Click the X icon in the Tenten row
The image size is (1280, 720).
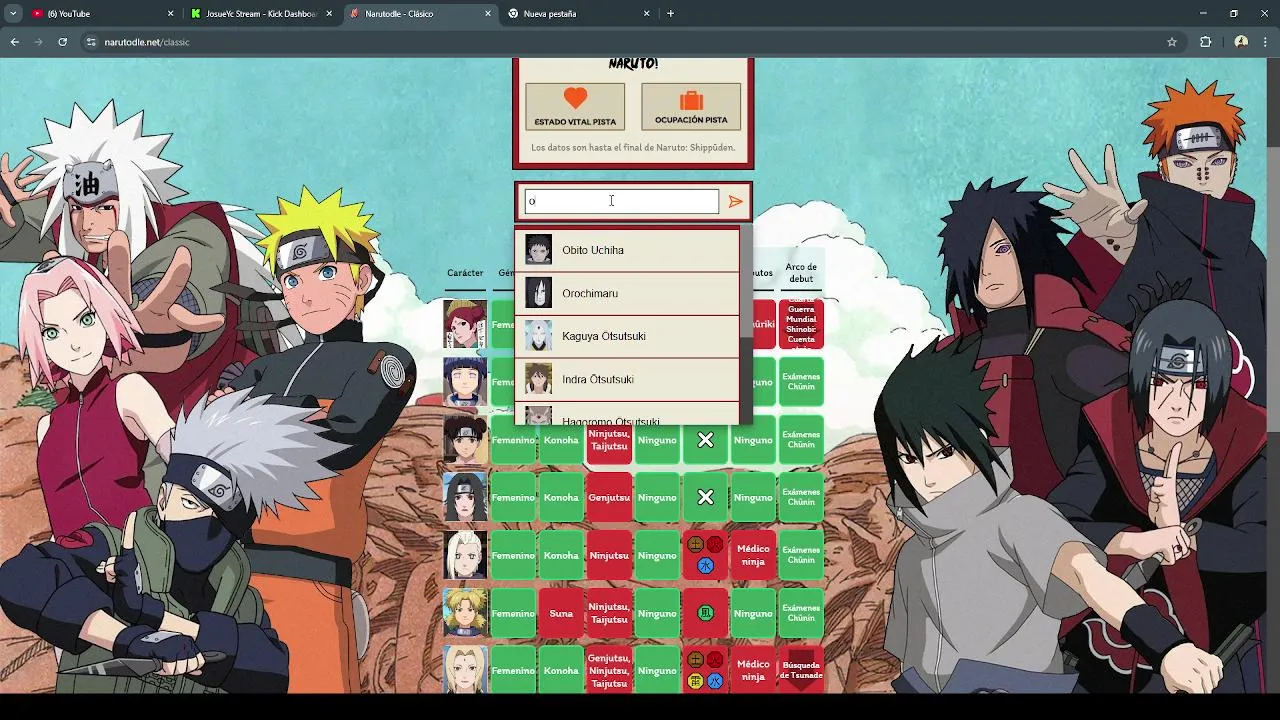click(705, 440)
